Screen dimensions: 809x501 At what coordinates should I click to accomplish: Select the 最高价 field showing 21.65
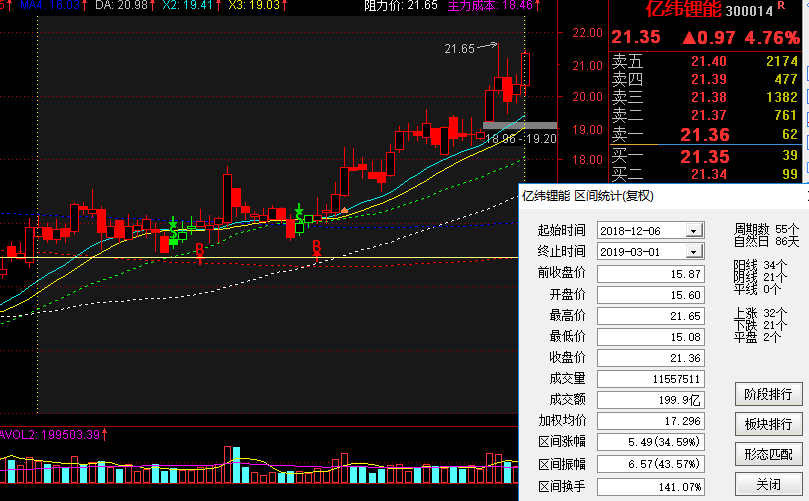click(651, 316)
